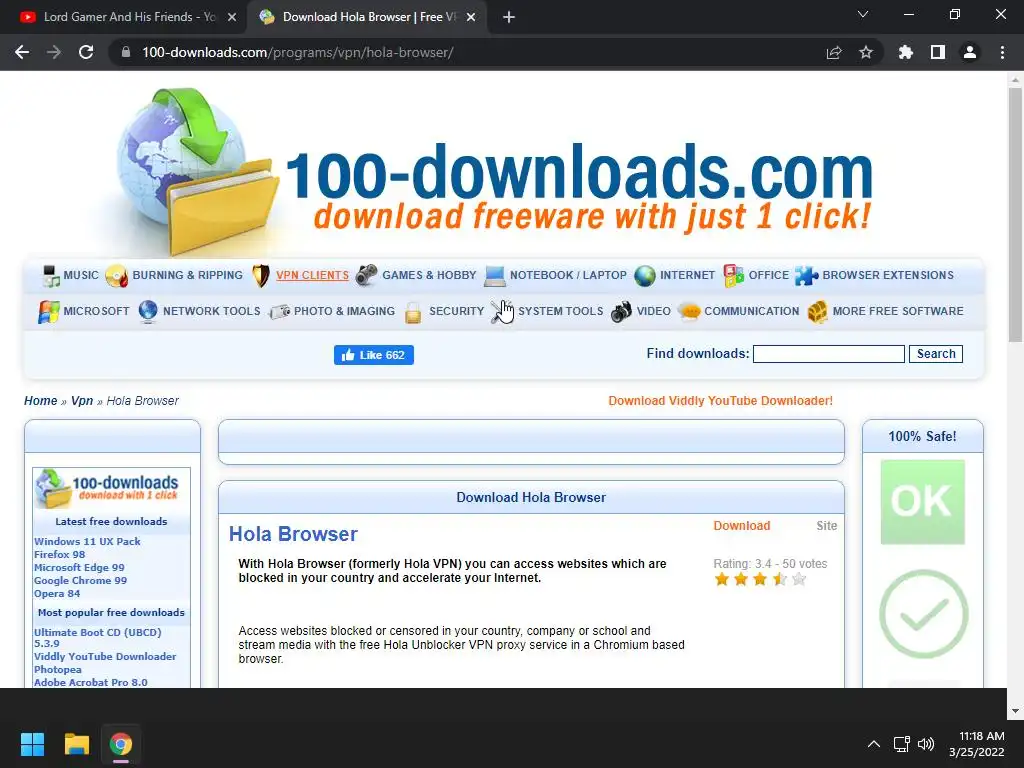The width and height of the screenshot is (1024, 768).
Task: Open Ultimate Boot CD (UBCD) 5.3.9 link
Action: pos(97,637)
